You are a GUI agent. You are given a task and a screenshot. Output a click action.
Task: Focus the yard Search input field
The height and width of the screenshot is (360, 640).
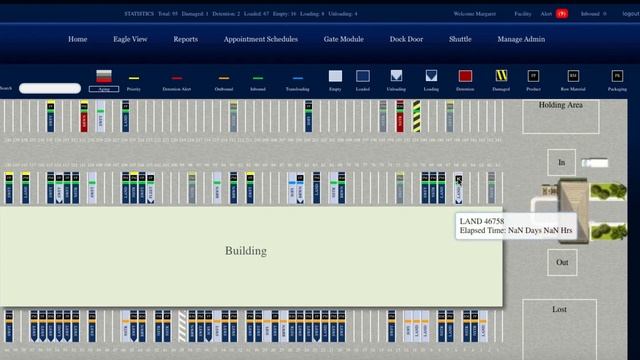tap(50, 88)
